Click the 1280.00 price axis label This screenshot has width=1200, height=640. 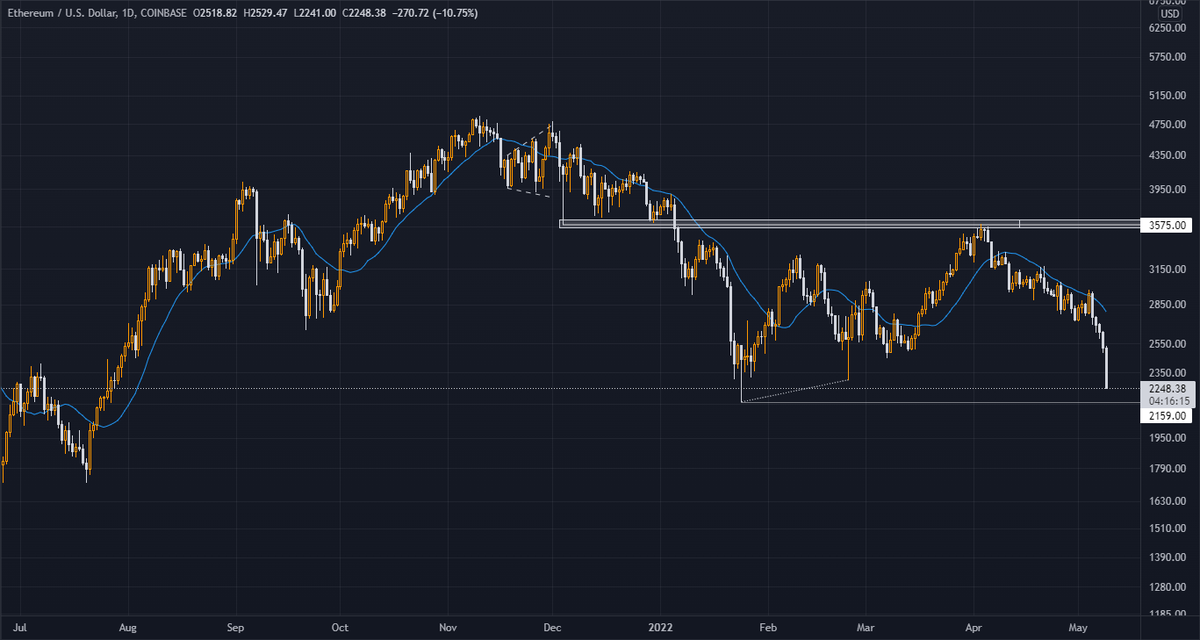(1166, 587)
